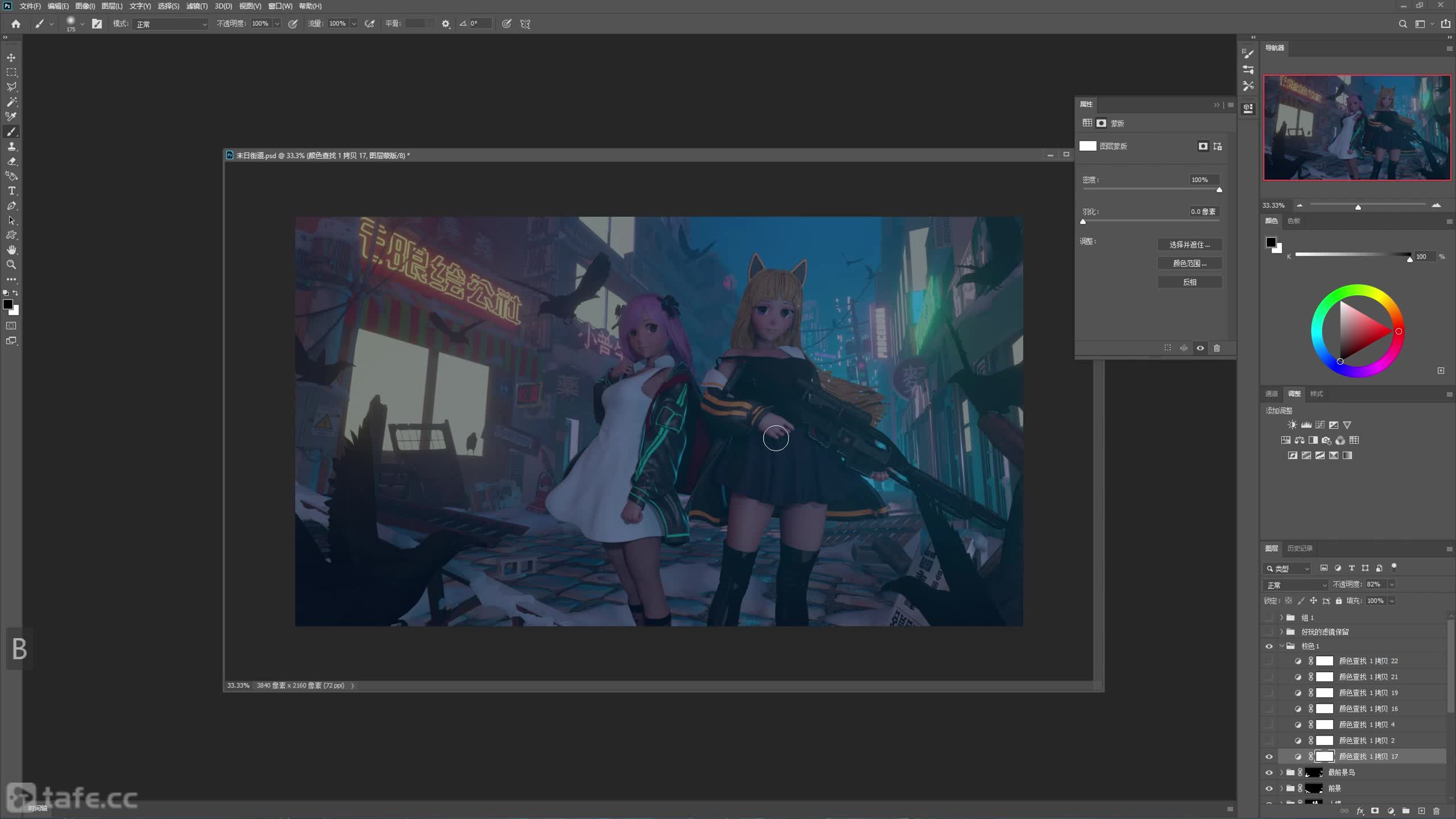Image resolution: width=1456 pixels, height=819 pixels.
Task: Click the foreground color swatch in toolbar
Action: (8, 304)
